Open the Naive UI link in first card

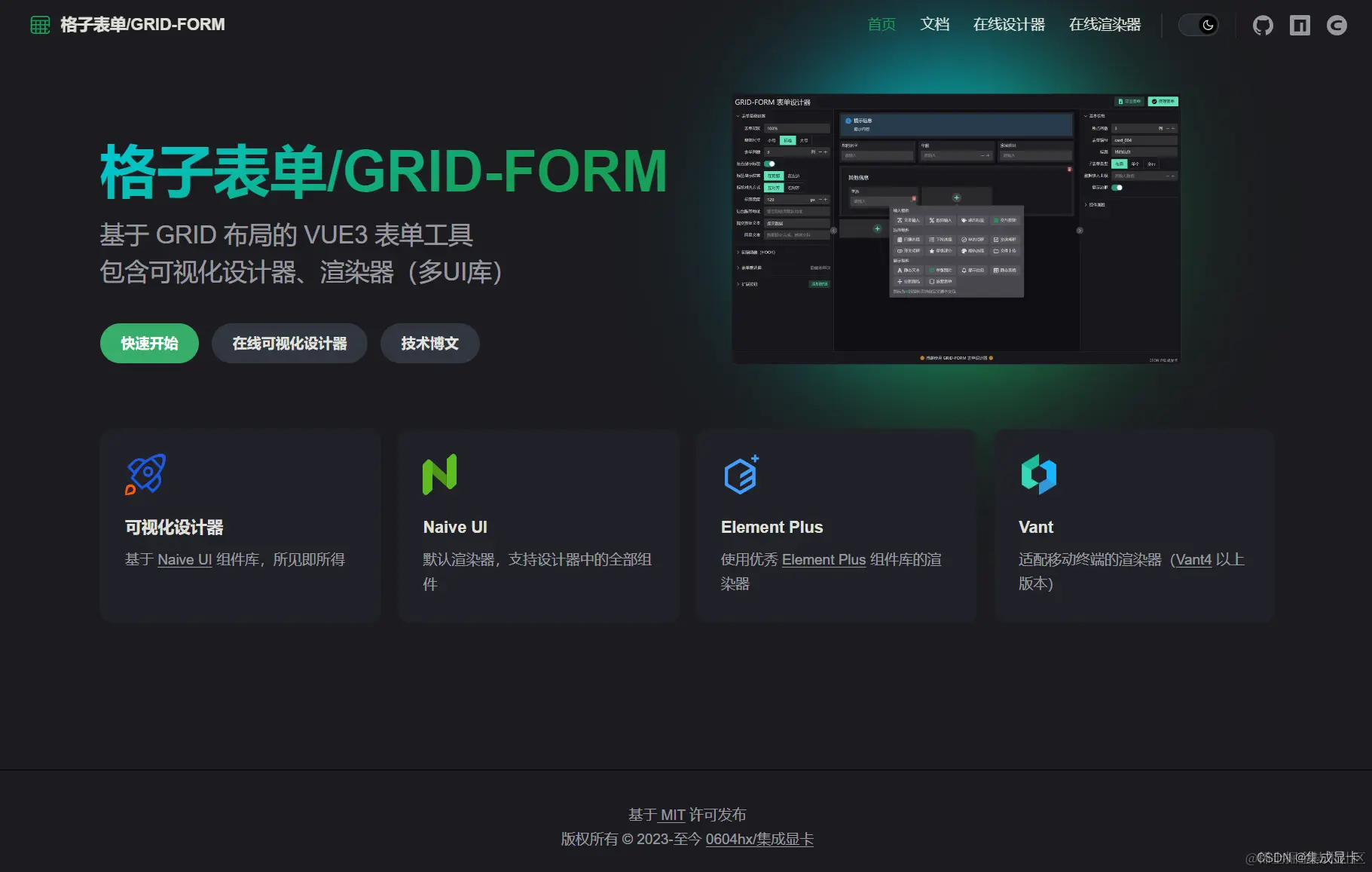coord(185,560)
